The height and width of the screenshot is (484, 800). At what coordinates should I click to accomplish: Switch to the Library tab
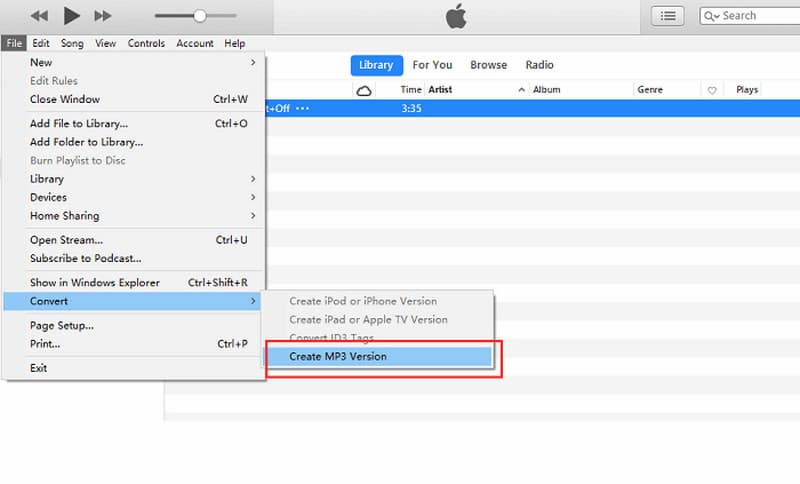click(x=377, y=65)
